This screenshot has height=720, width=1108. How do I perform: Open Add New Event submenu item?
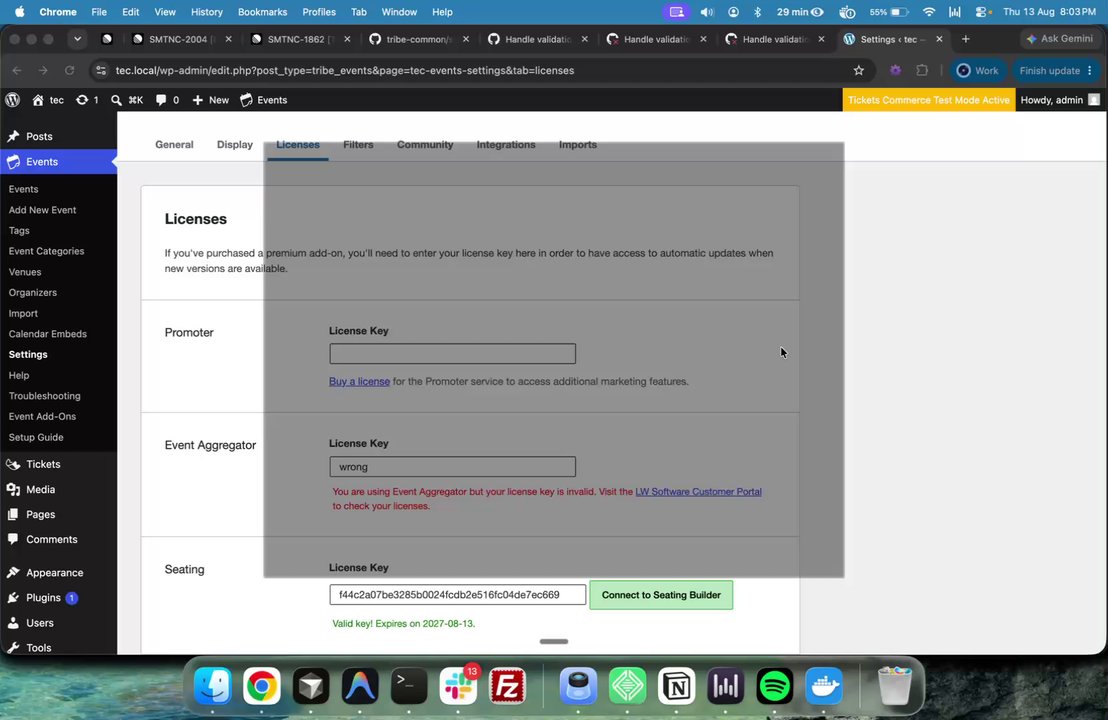coord(42,210)
